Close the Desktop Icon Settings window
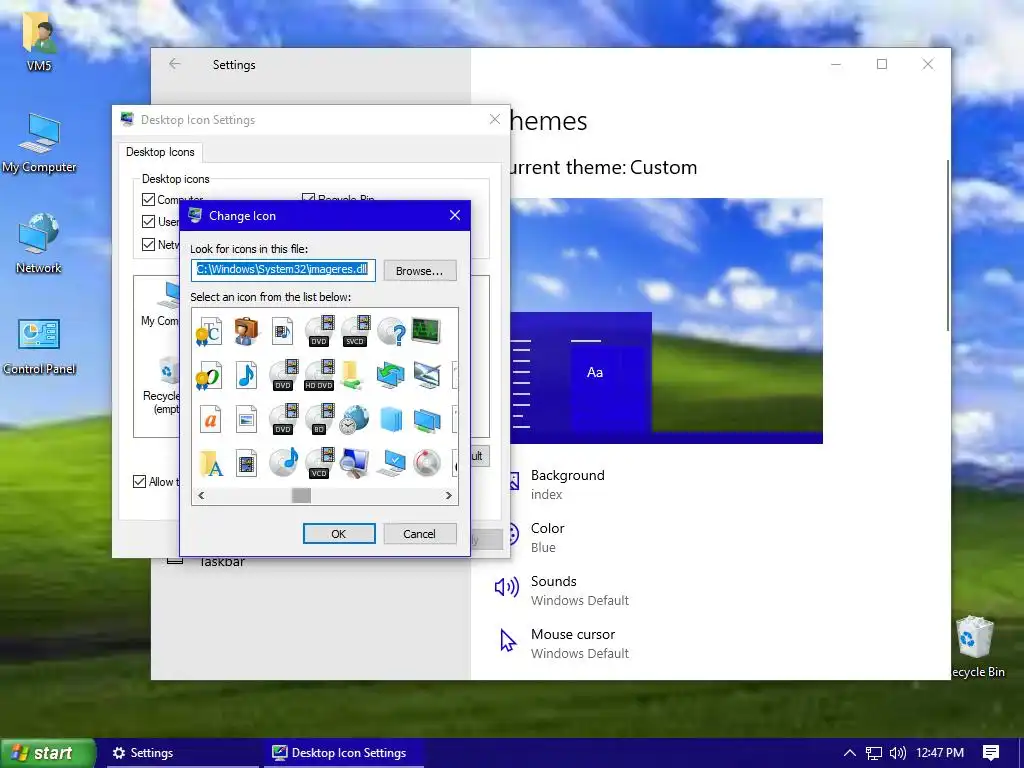The image size is (1024, 768). click(495, 119)
